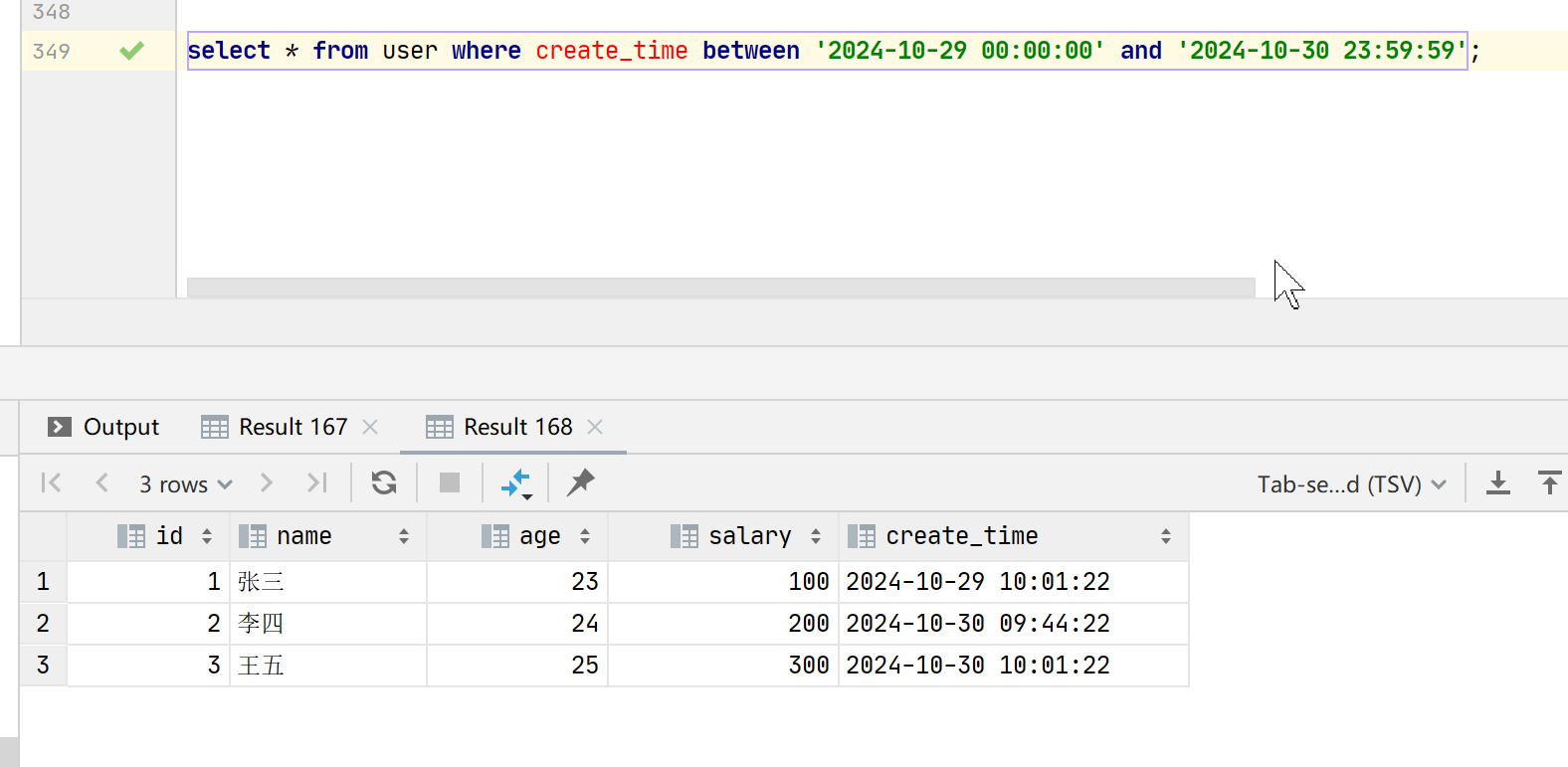This screenshot has height=767, width=1568.
Task: Close the Result 167 tab
Action: tap(370, 427)
